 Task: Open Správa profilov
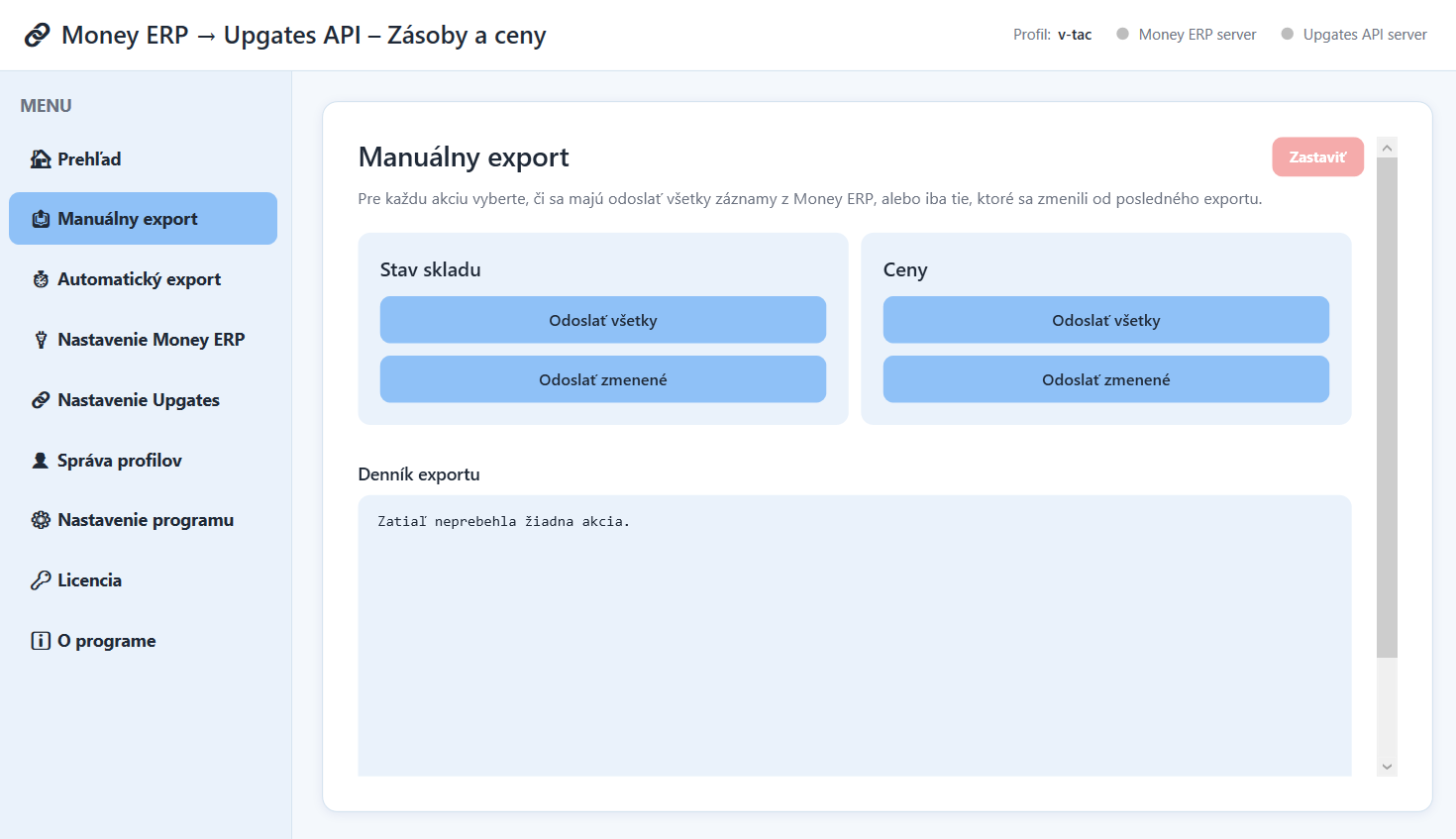[x=143, y=461]
